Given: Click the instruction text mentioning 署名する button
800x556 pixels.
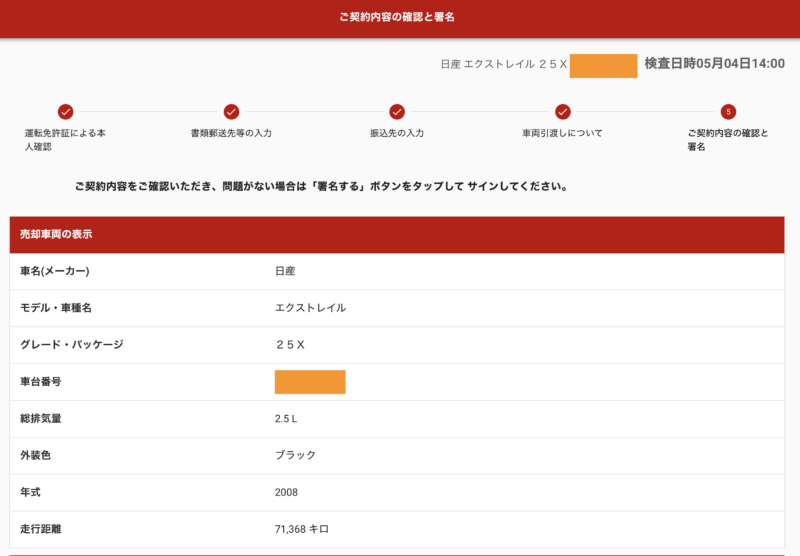Looking at the screenshot, I should pyautogui.click(x=321, y=186).
